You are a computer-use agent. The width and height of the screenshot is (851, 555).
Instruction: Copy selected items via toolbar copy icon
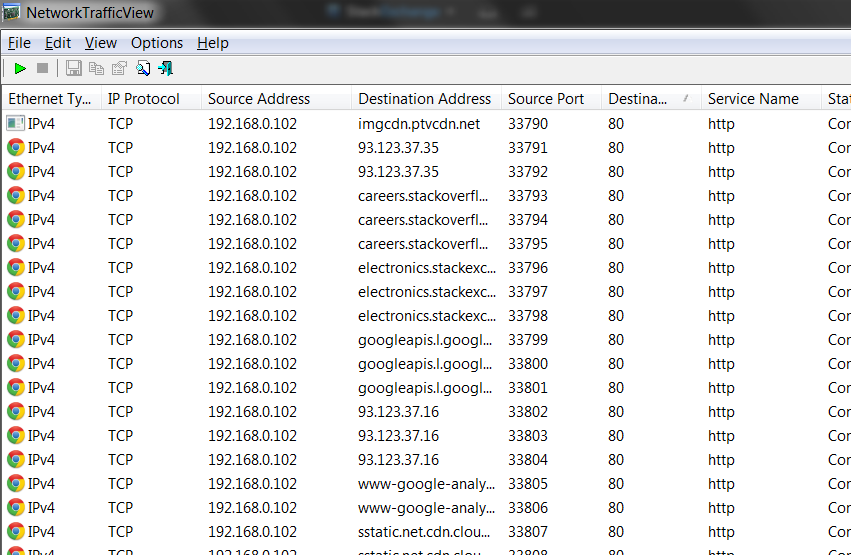coord(96,68)
